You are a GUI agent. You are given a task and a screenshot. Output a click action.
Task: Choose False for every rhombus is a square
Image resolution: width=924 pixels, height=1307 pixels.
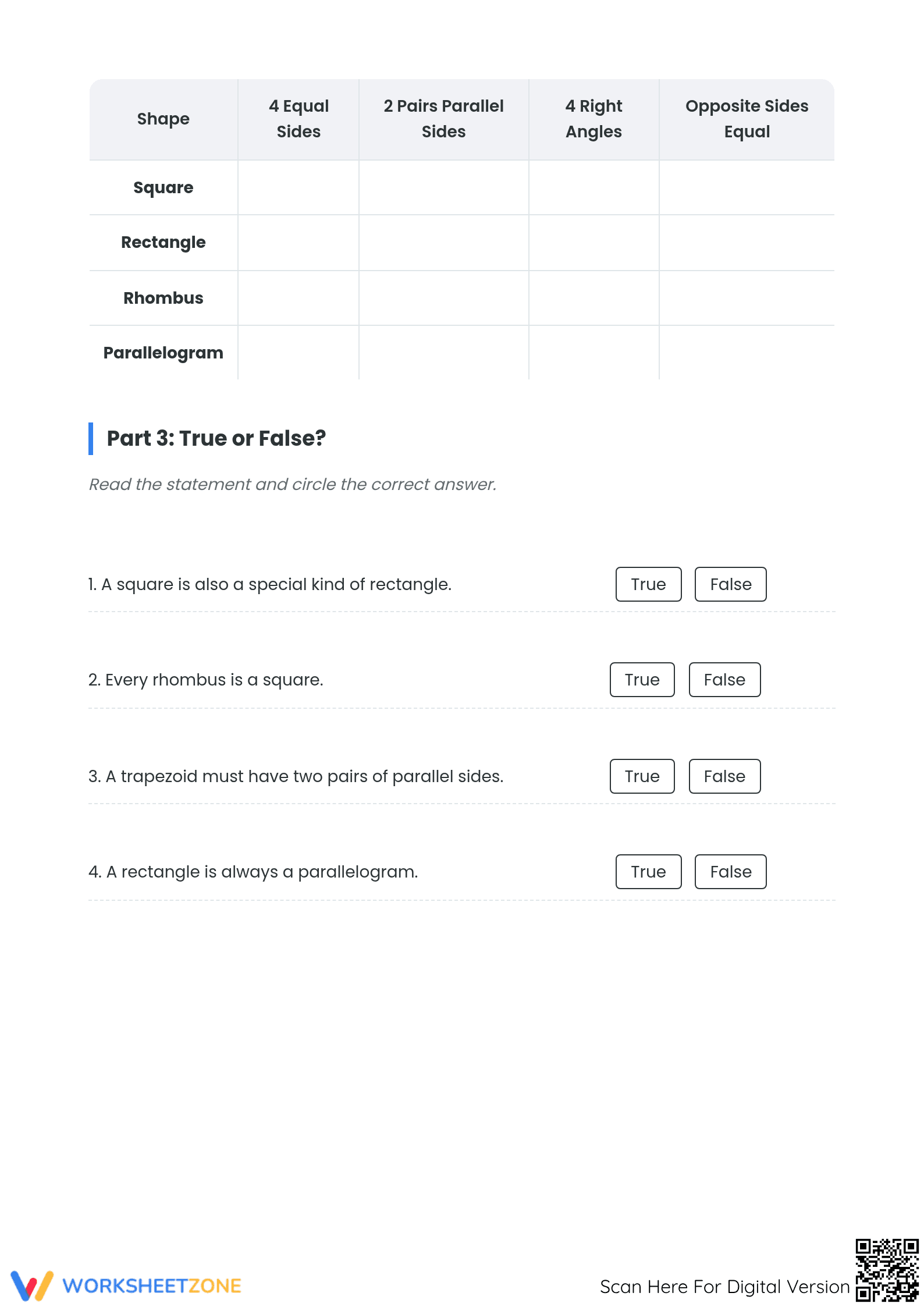(x=724, y=680)
